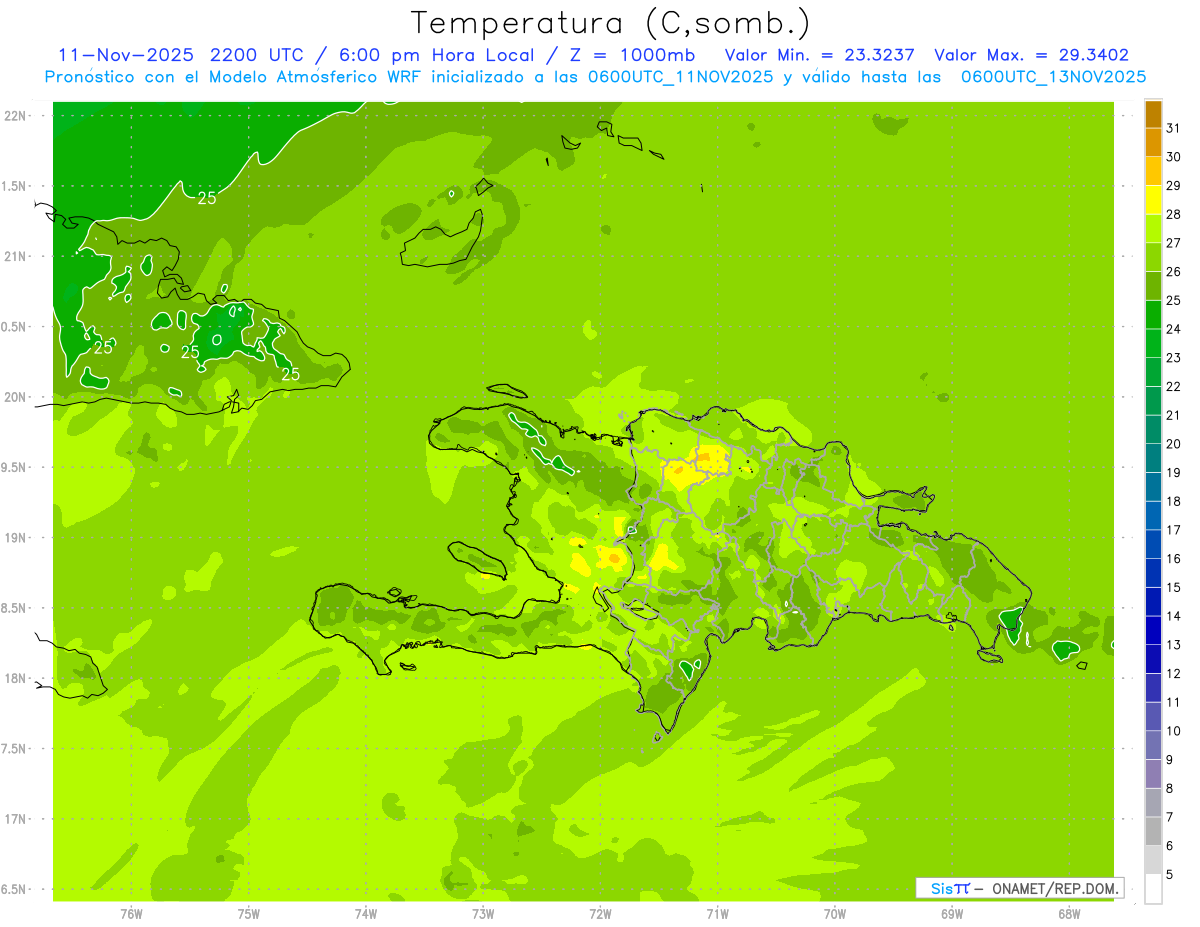1200x927 pixels.
Task: Click the 20N latitude axis label
Action: coord(17,397)
